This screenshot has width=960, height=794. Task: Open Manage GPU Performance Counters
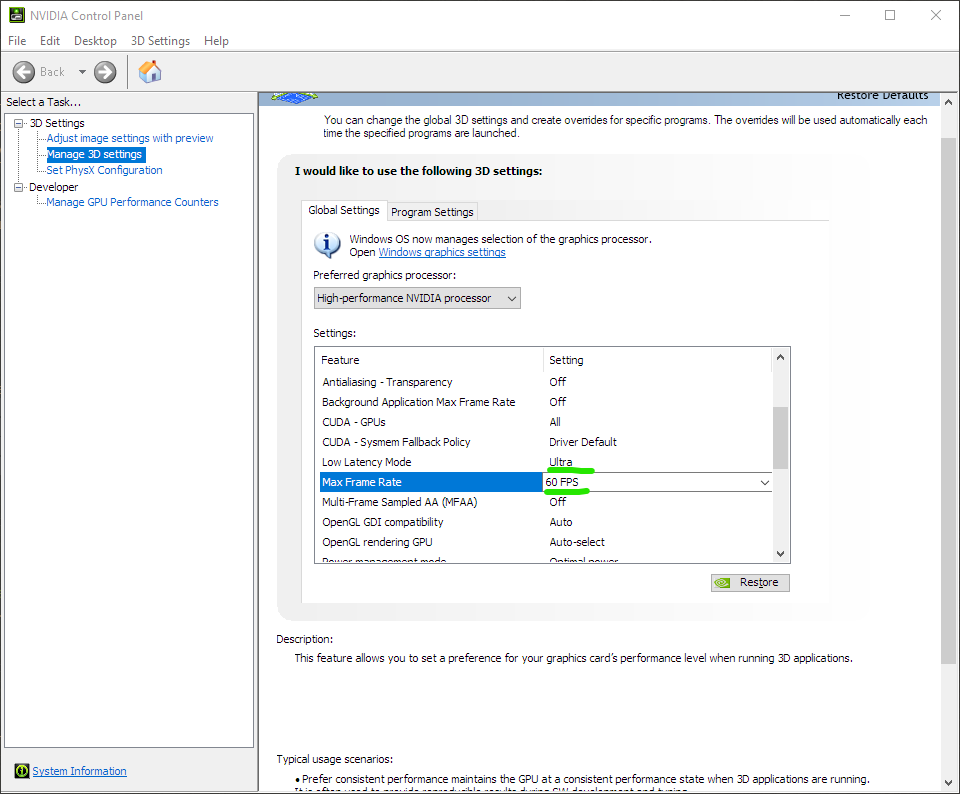click(x=132, y=202)
